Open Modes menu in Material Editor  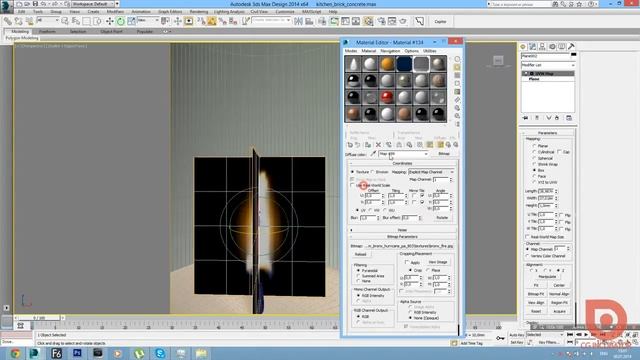click(x=351, y=51)
